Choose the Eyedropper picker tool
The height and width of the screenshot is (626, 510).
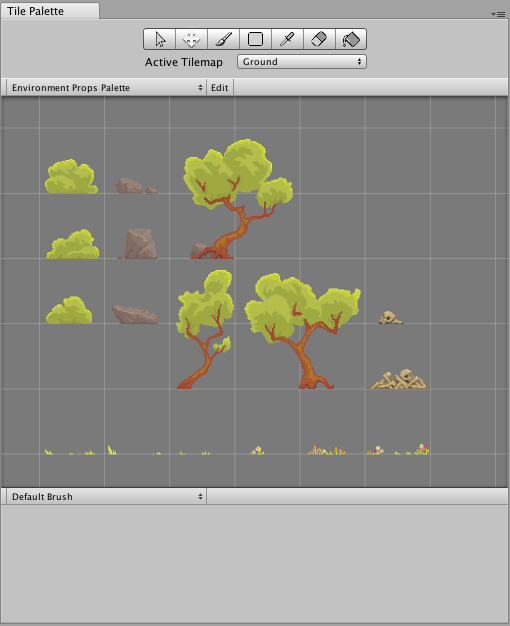[287, 39]
